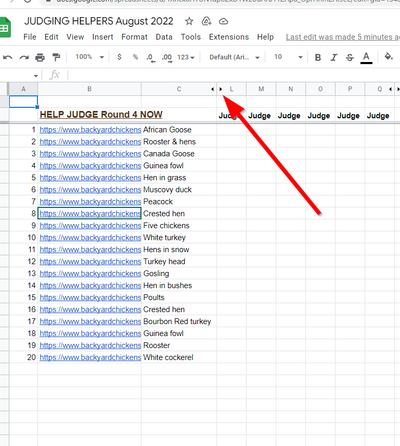This screenshot has width=400, height=446.
Task: Open the text color picker
Action: point(366,57)
